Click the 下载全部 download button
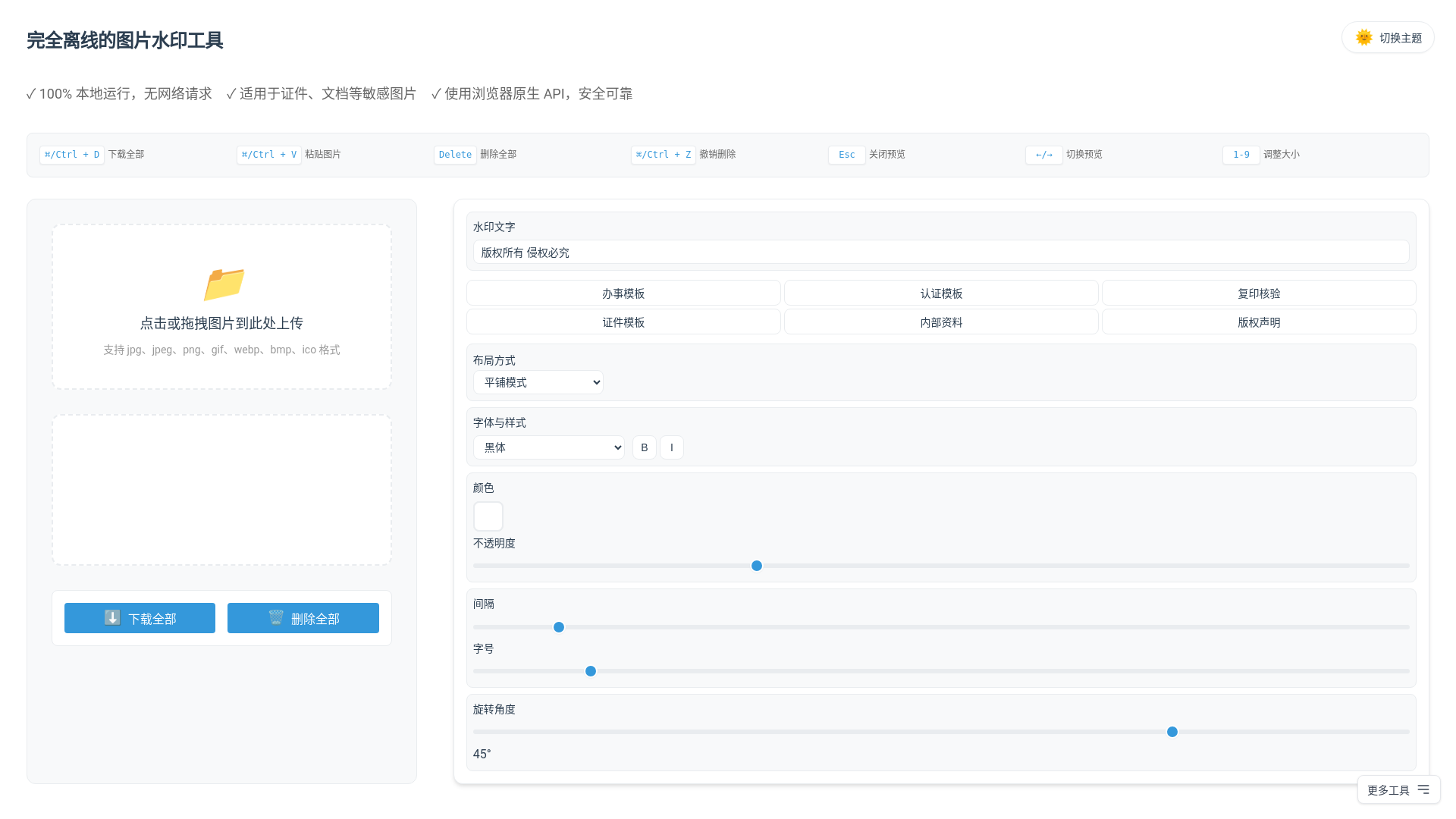 [140, 618]
